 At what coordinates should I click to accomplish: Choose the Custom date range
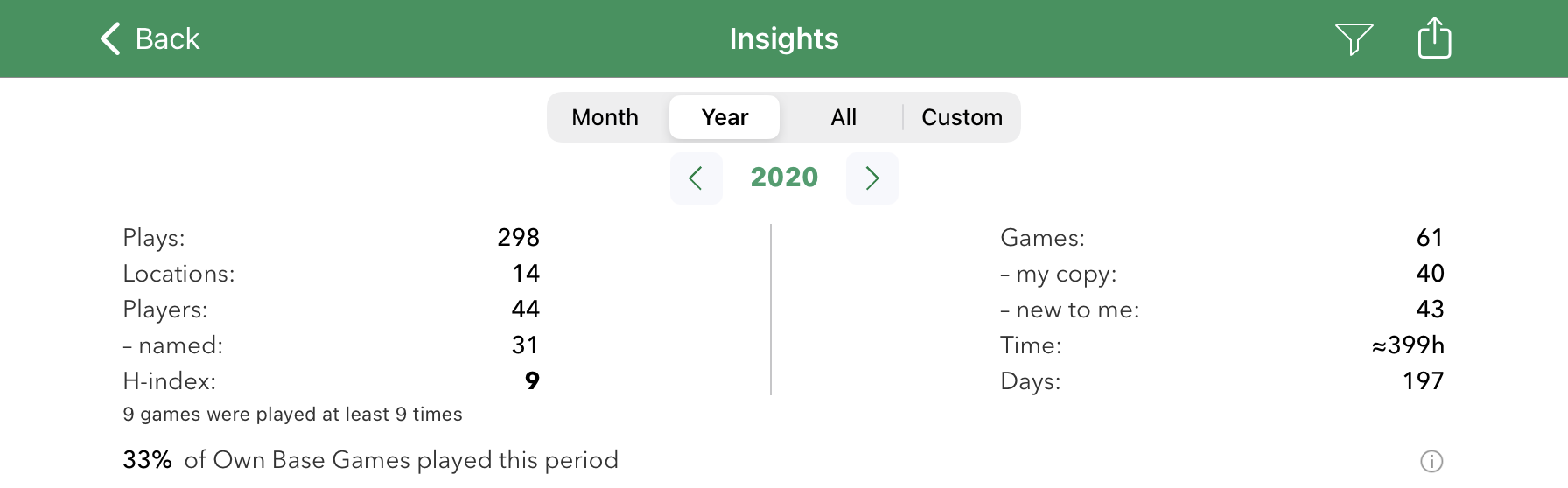tap(962, 117)
